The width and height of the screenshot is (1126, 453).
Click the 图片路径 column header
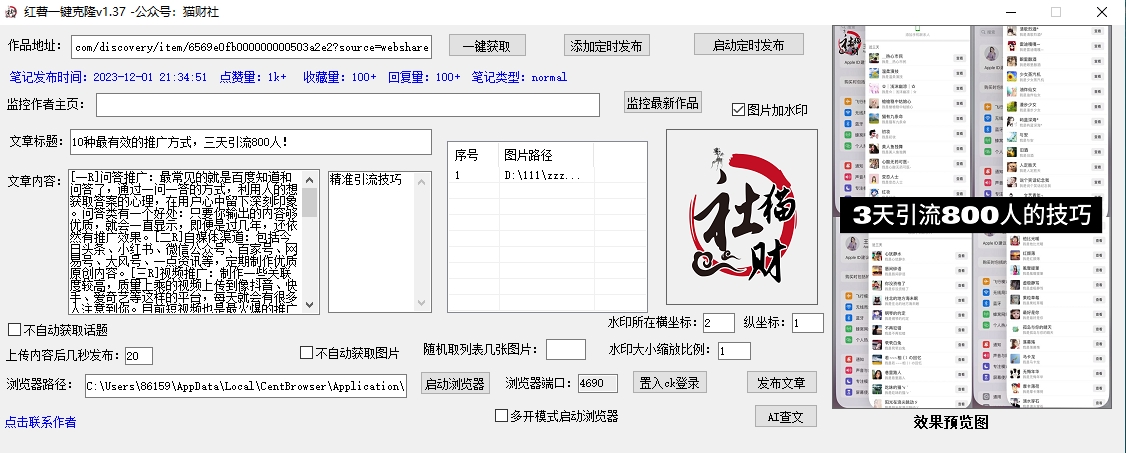[x=528, y=155]
